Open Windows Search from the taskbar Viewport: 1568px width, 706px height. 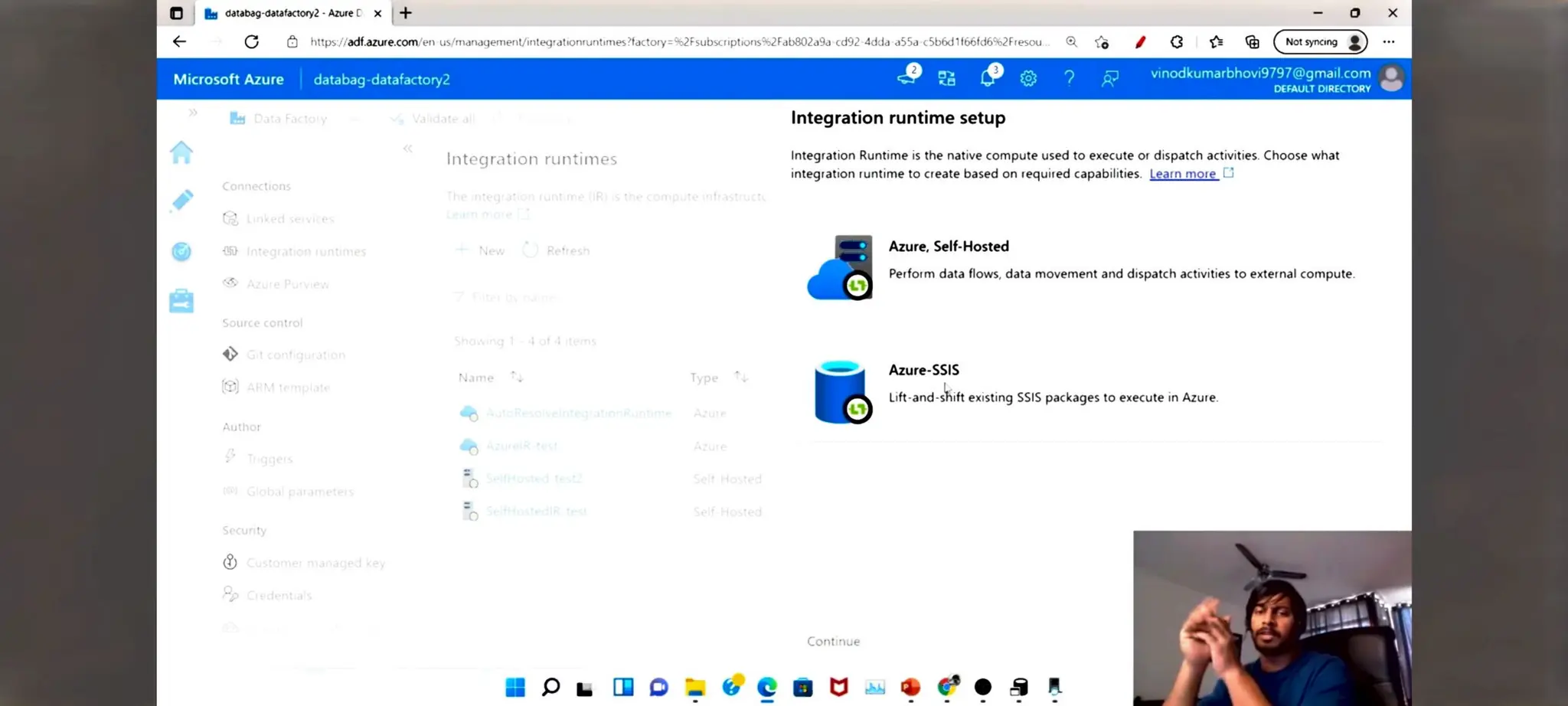click(550, 687)
